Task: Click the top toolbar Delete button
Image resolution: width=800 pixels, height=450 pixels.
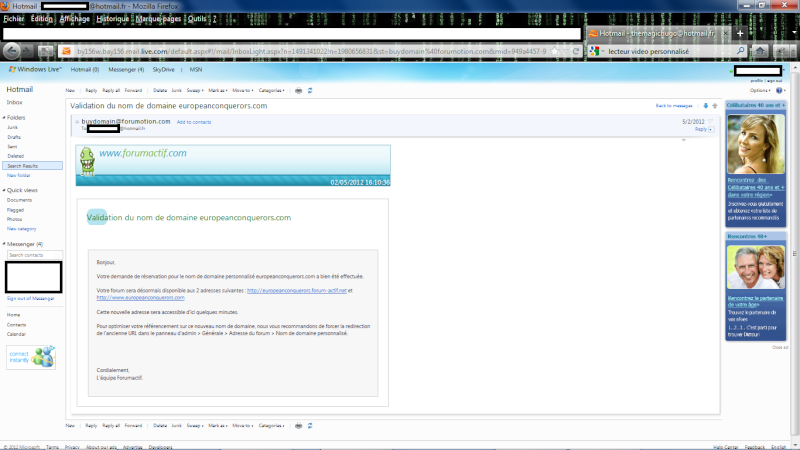Action: [x=160, y=90]
